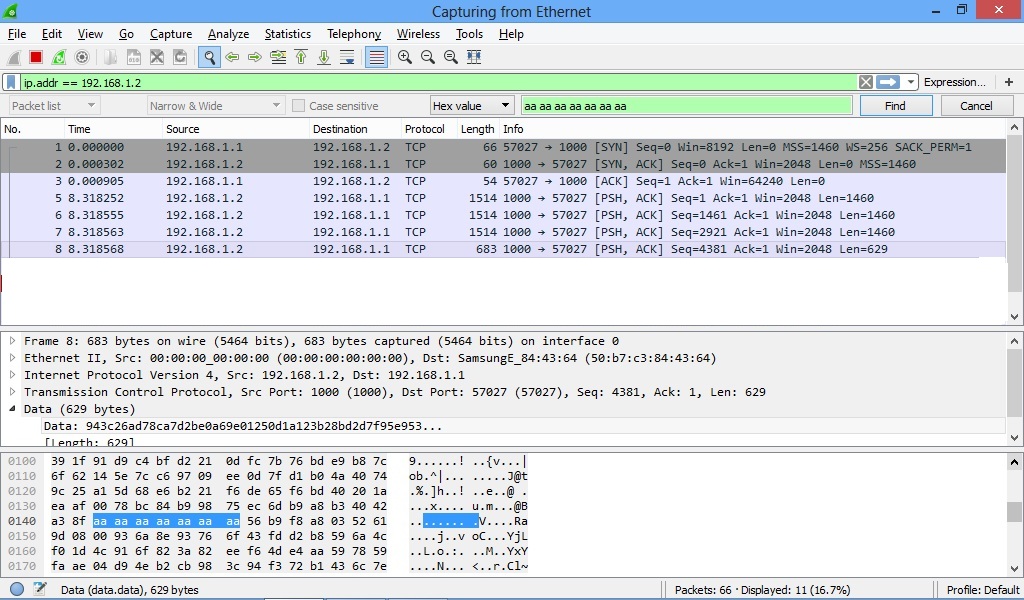Expand the Ethernet II details
The image size is (1024, 600).
tap(12, 358)
